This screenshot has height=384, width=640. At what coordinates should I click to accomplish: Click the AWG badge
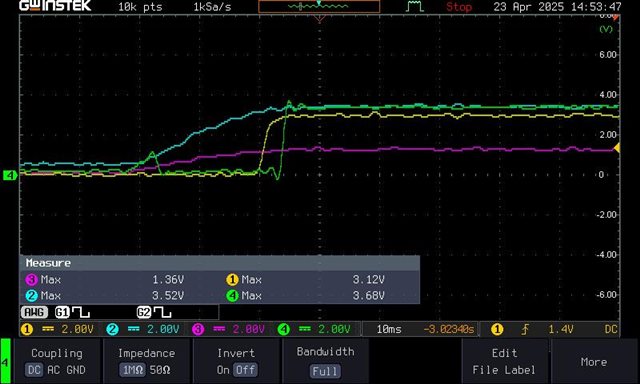tap(34, 313)
